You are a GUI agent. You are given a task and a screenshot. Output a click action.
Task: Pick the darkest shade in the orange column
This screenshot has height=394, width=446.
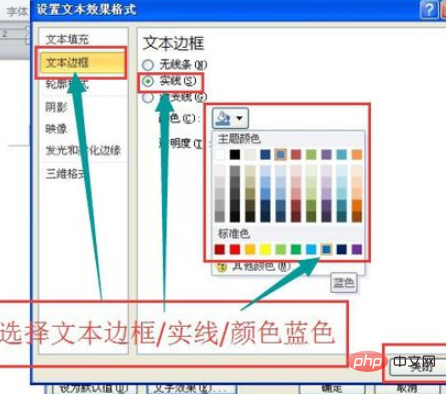[x=357, y=217]
